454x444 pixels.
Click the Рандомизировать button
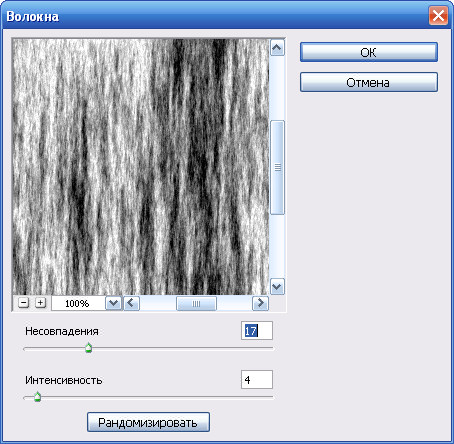point(148,422)
